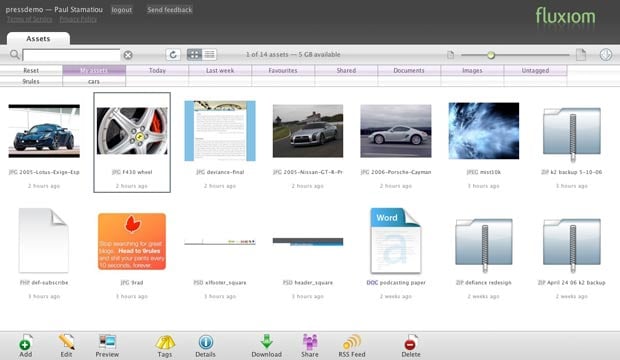The height and width of the screenshot is (360, 620).
Task: Filter by Images
Action: 472,70
